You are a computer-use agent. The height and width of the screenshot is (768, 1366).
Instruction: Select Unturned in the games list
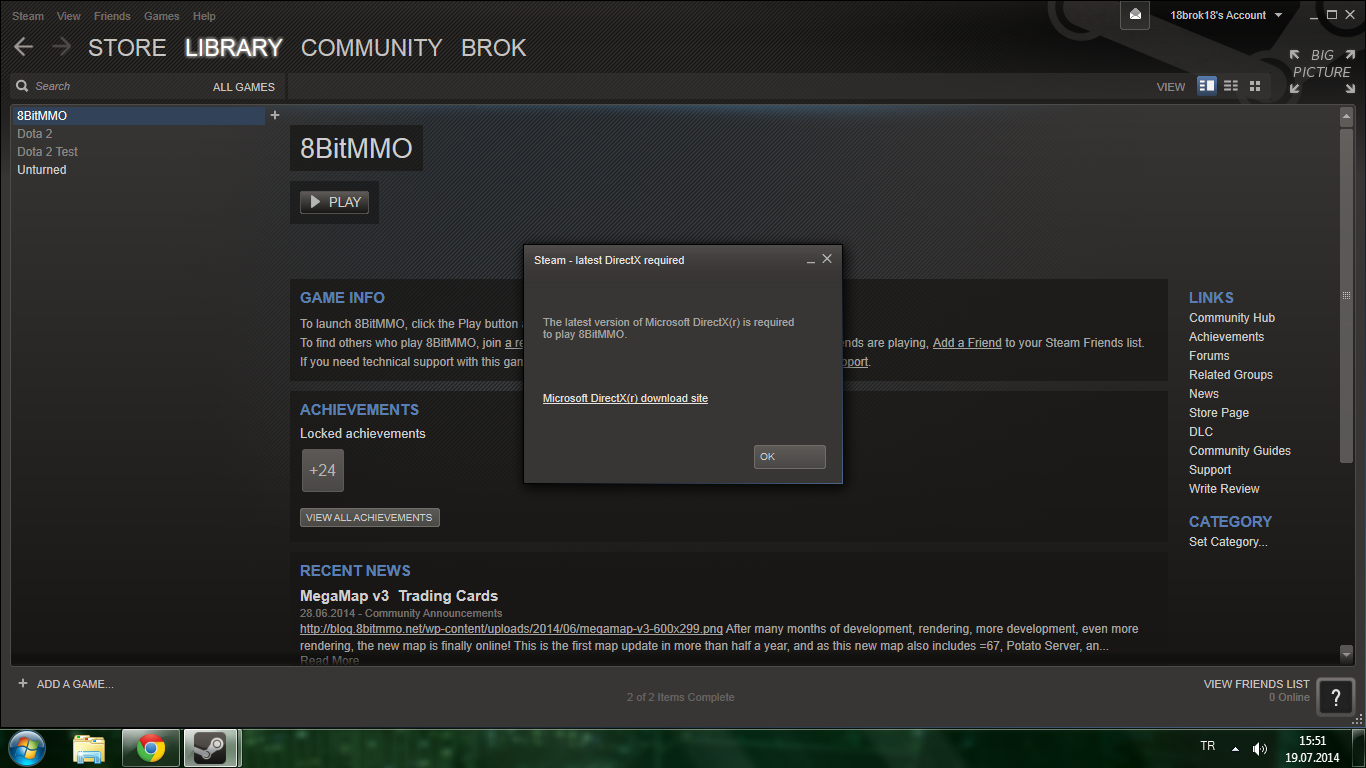(140, 170)
